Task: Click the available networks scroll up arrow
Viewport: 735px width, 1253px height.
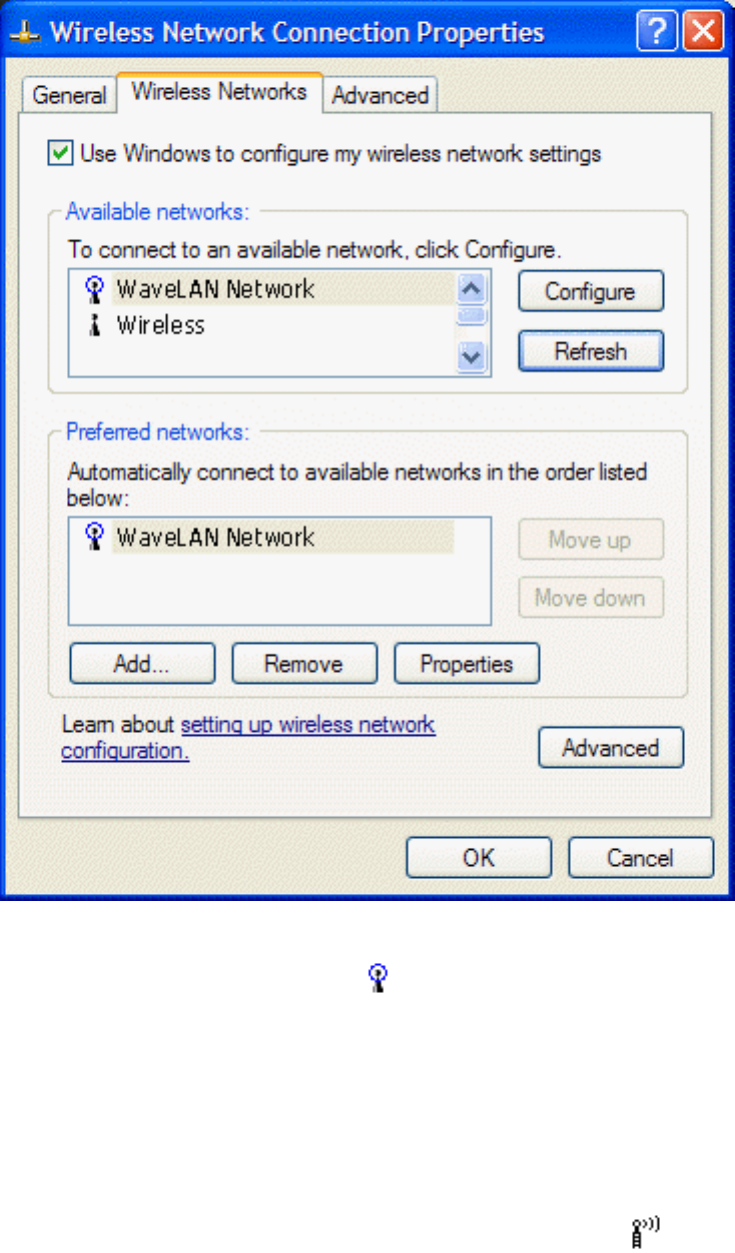Action: coord(472,289)
